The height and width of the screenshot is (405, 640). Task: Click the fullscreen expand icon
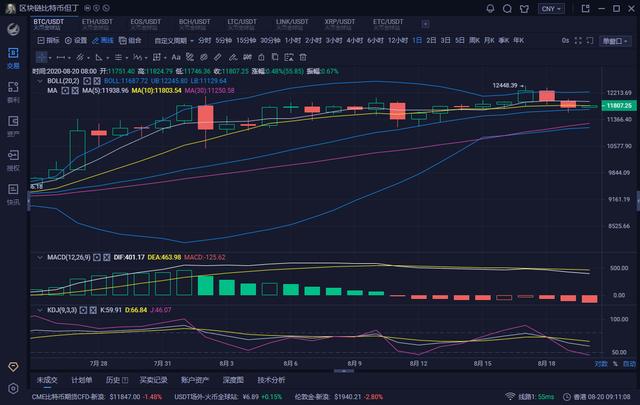[x=578, y=40]
